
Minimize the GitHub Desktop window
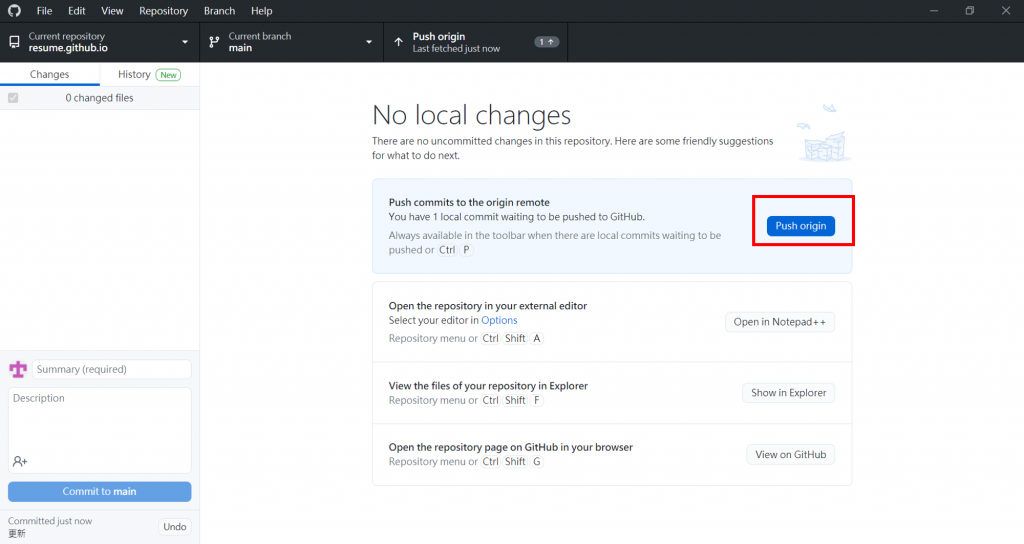coord(934,10)
